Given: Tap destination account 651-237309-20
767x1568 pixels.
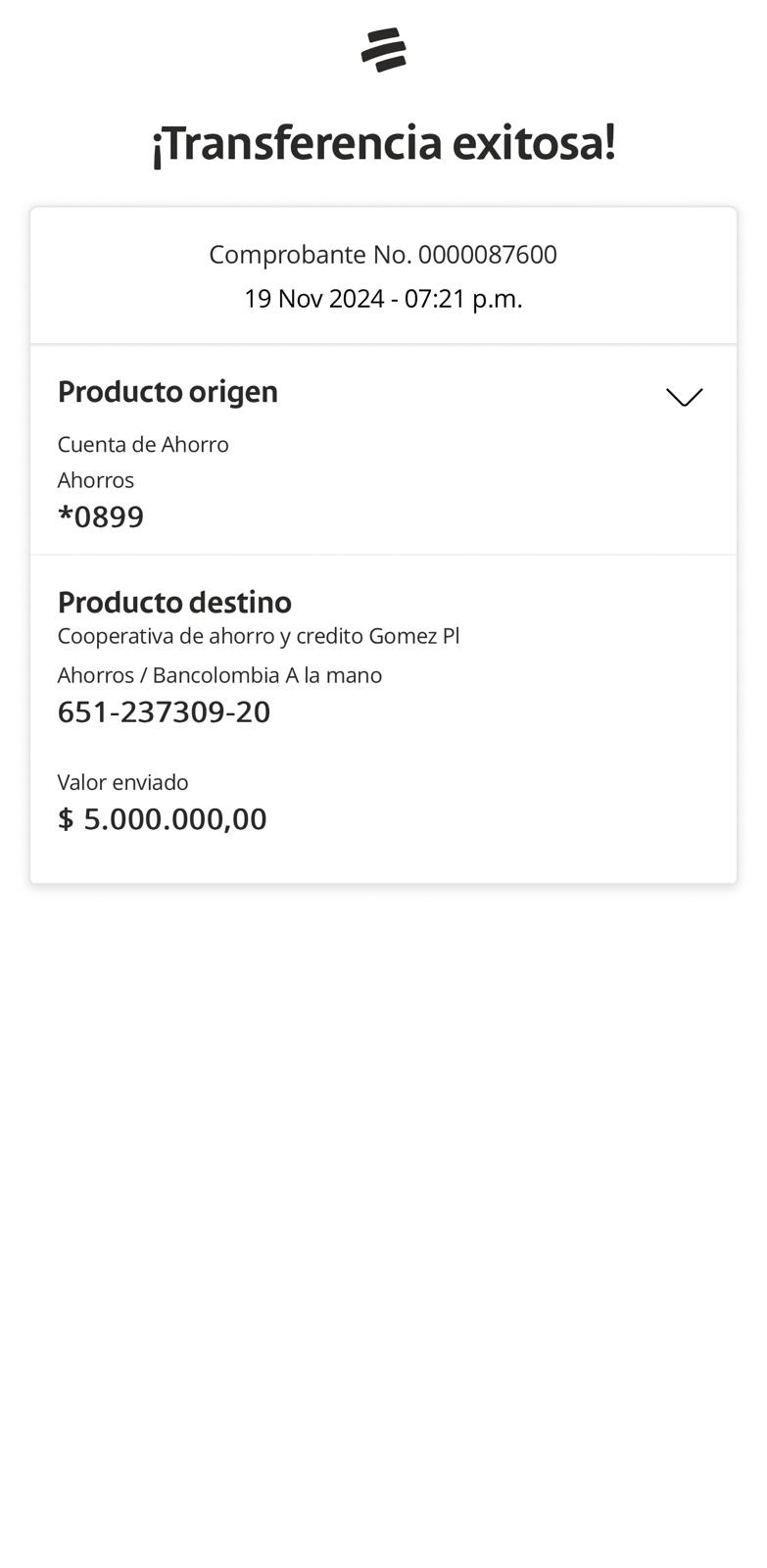Looking at the screenshot, I should click(x=164, y=711).
